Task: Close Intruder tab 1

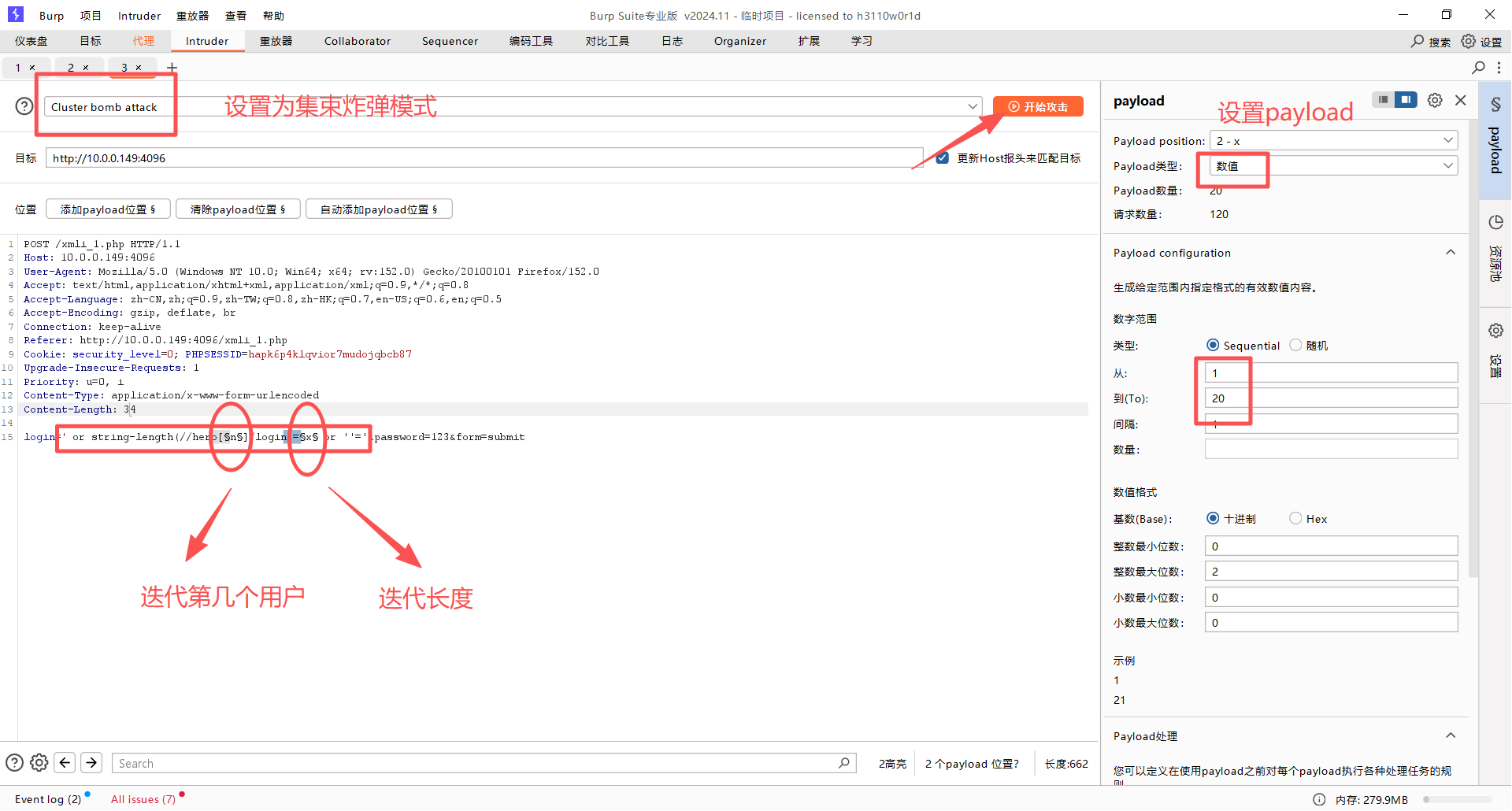Action: click(x=32, y=68)
